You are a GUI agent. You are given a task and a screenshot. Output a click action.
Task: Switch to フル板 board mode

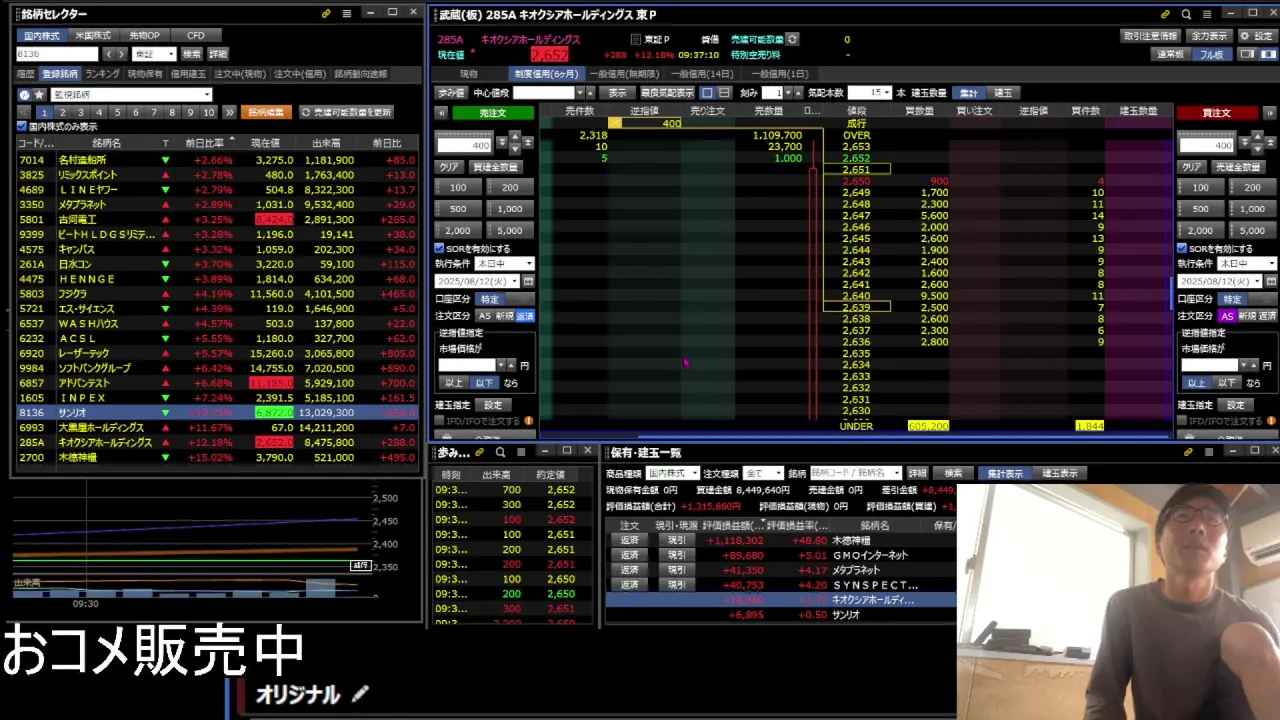click(1212, 55)
